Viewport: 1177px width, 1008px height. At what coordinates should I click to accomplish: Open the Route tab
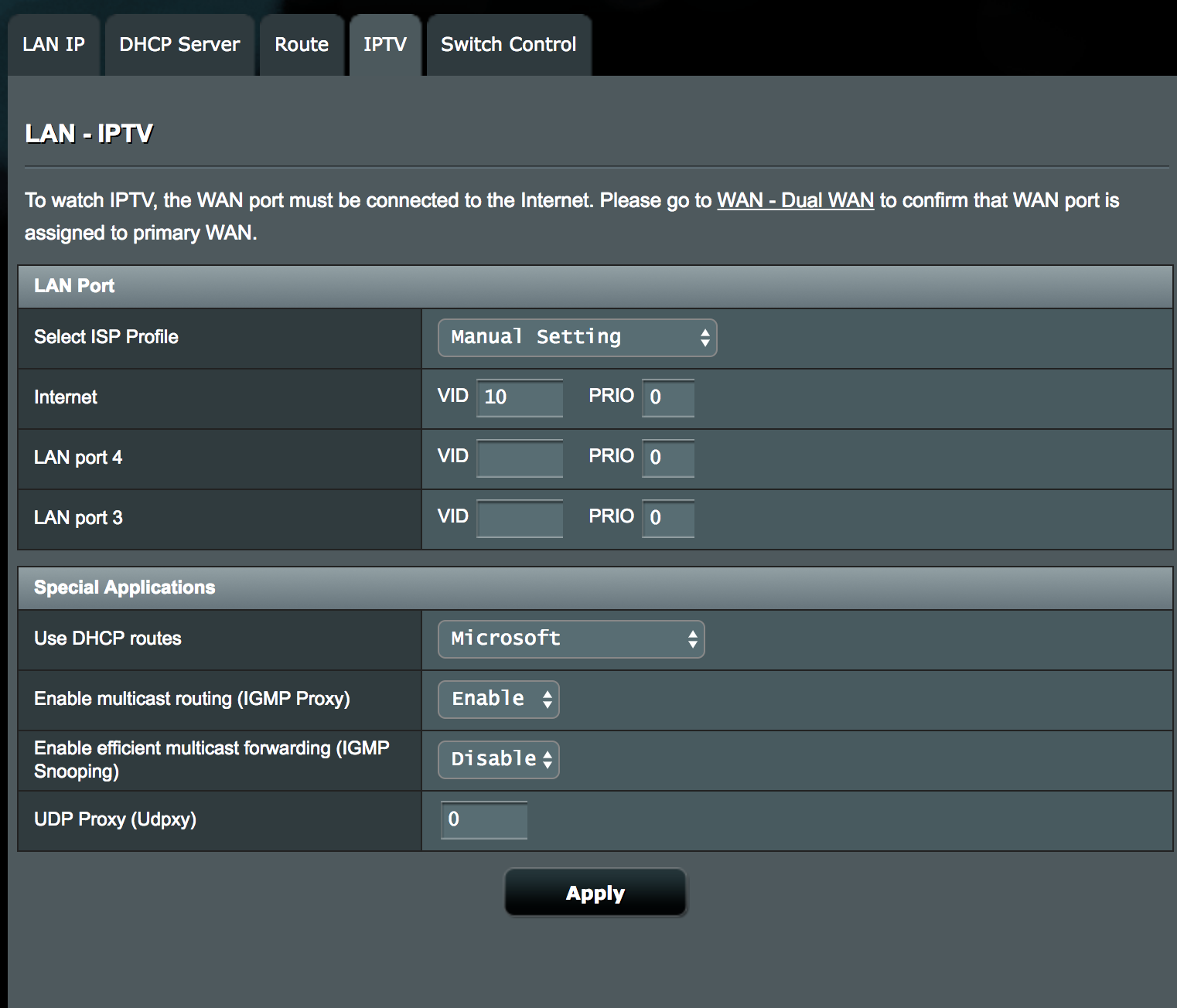point(302,45)
